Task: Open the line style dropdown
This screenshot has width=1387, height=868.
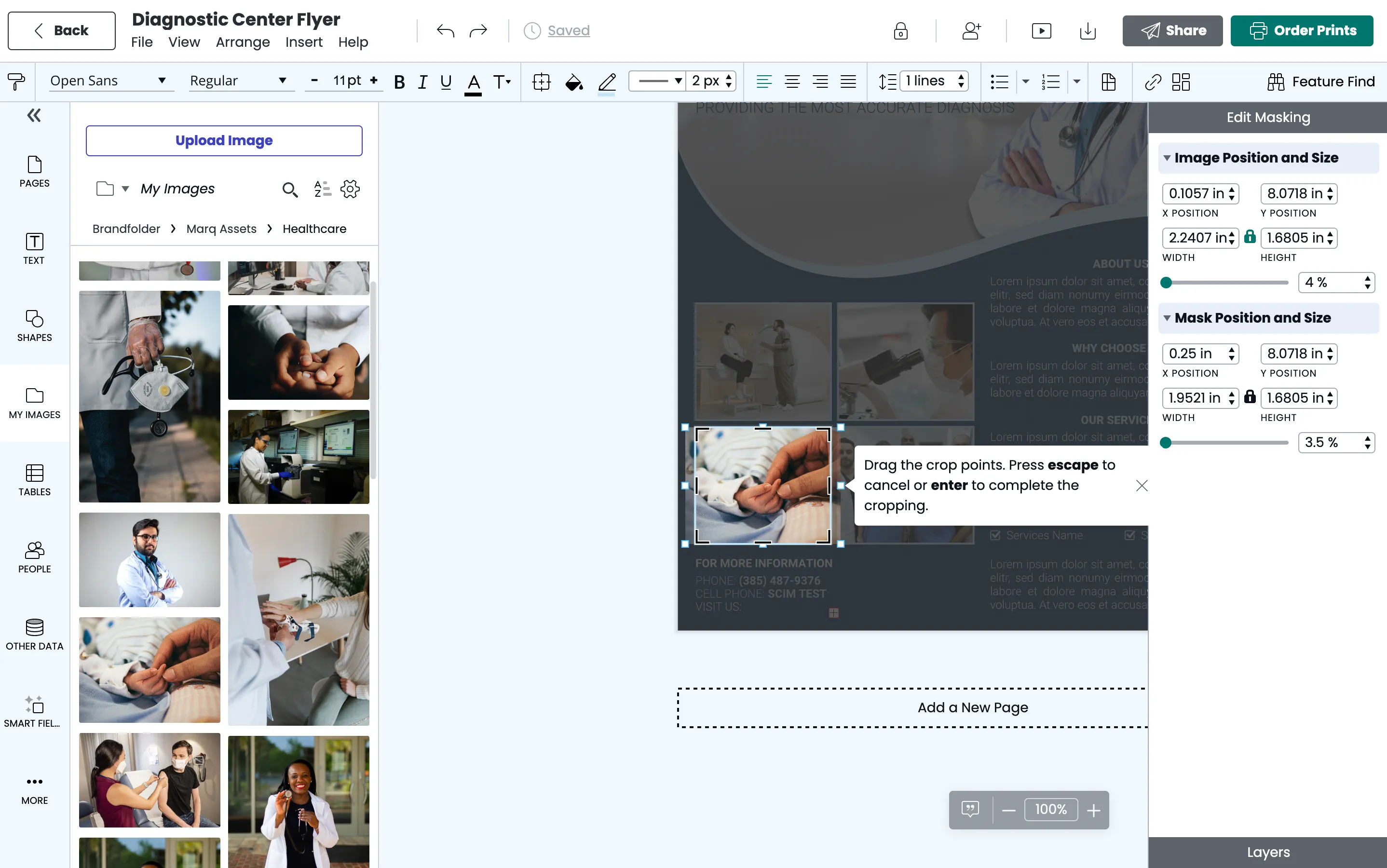Action: (657, 81)
